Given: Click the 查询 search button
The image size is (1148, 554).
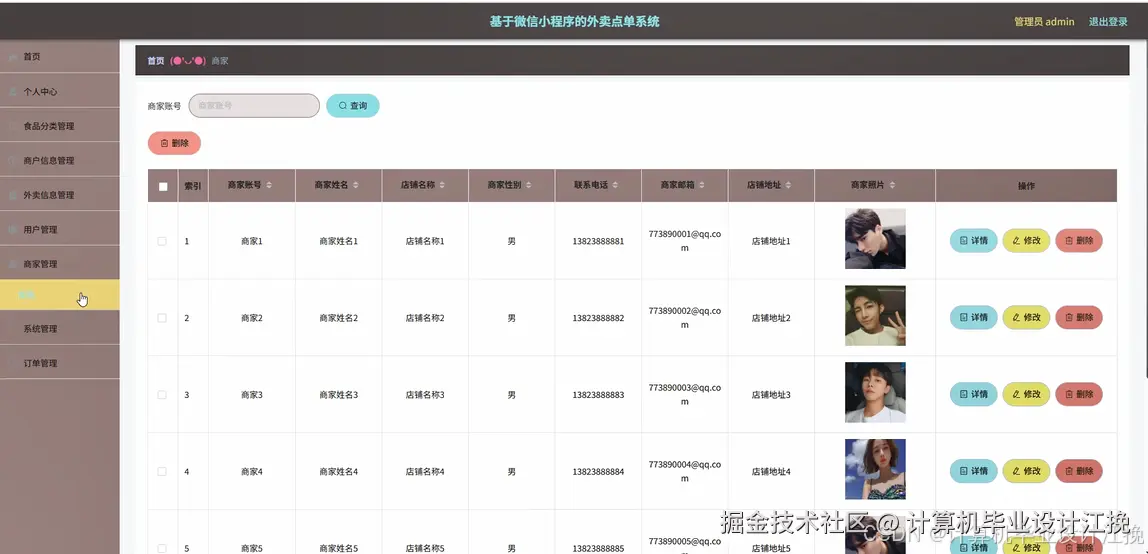Looking at the screenshot, I should (353, 105).
